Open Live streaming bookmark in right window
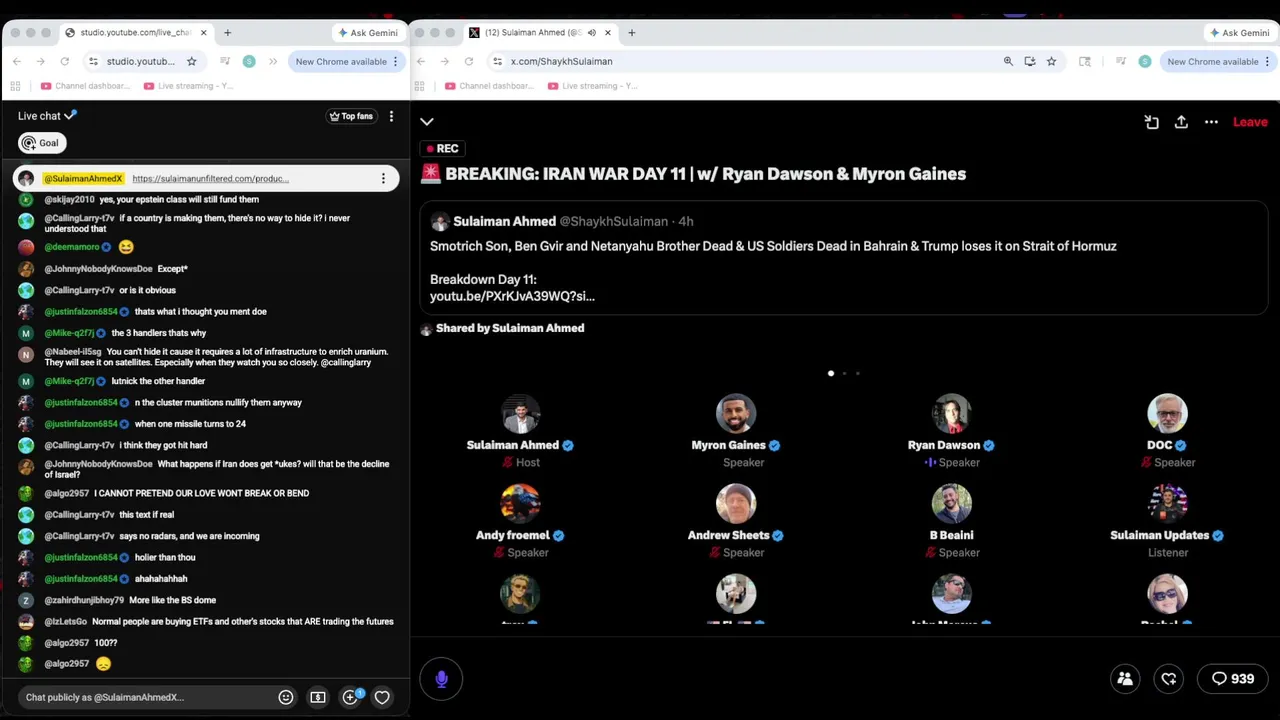 tap(593, 86)
